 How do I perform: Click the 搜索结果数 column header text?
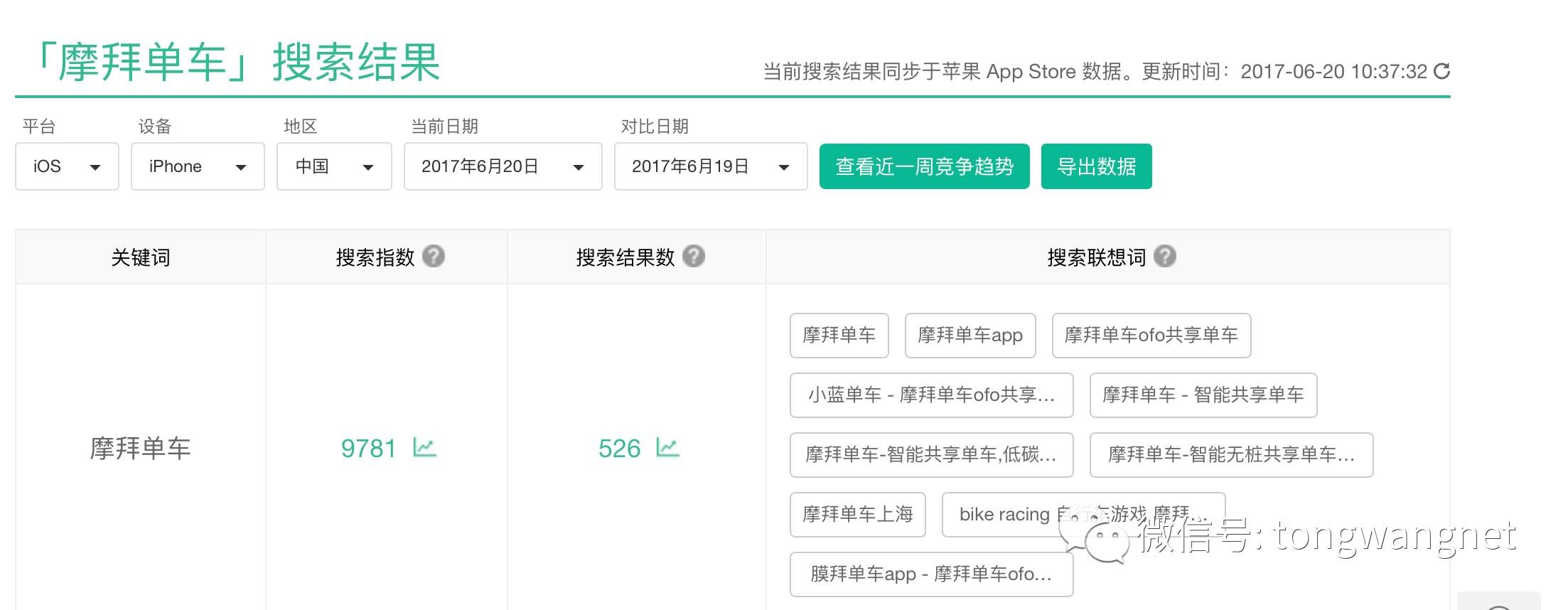tap(625, 257)
